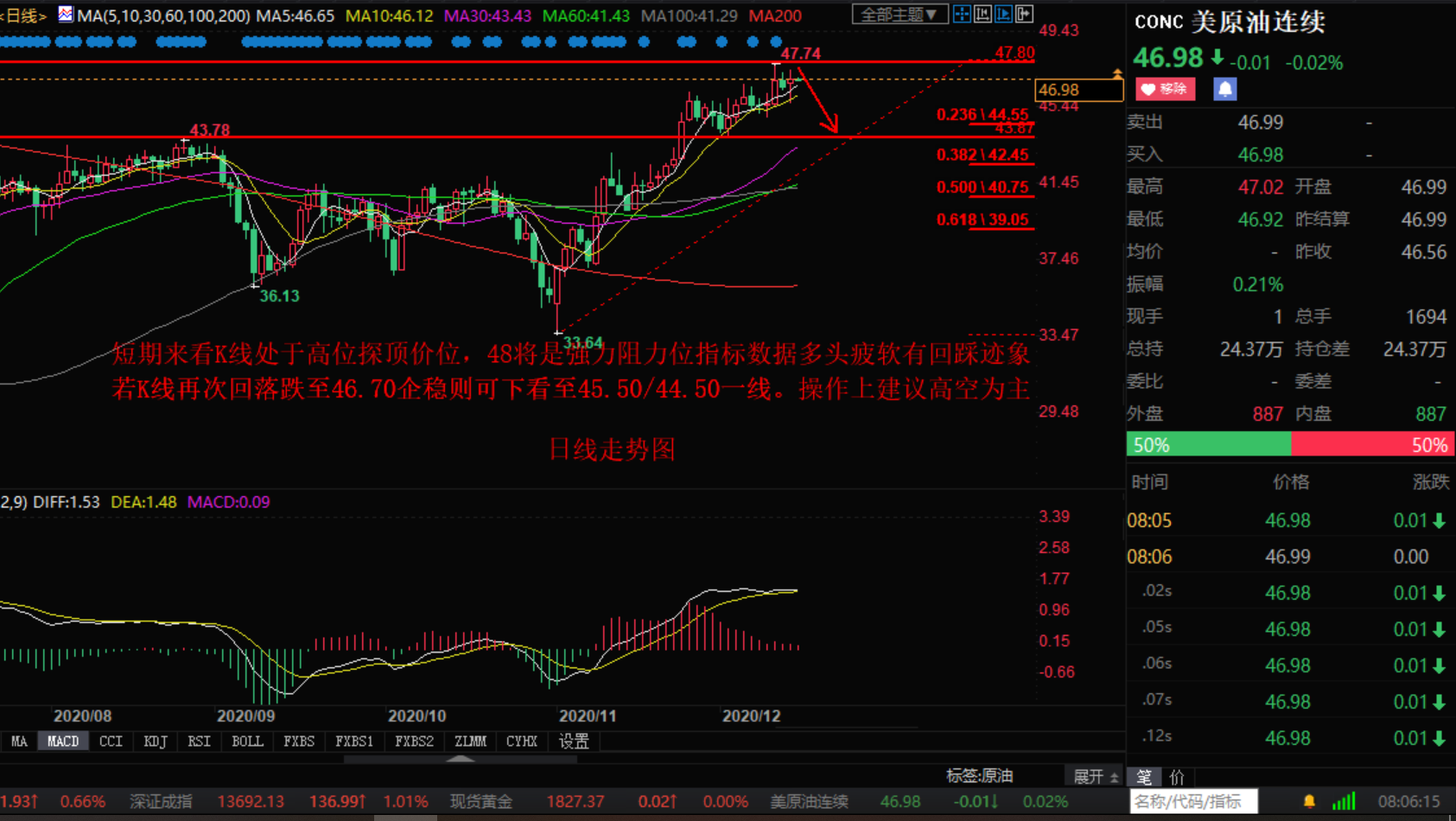The image size is (1456, 821).
Task: Click the crosshair cursor icon in chart toolbar
Action: [961, 14]
